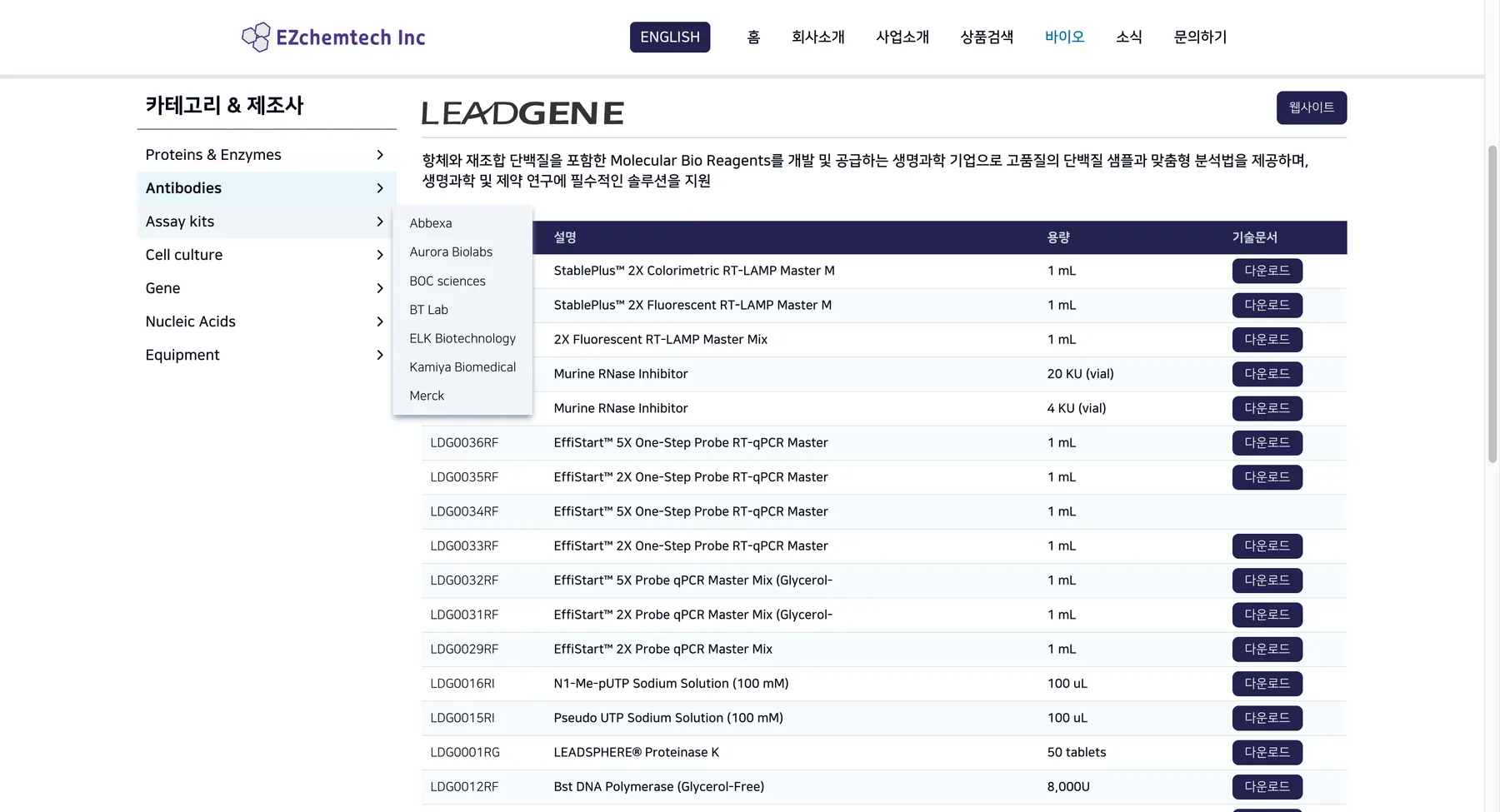The height and width of the screenshot is (812, 1500).
Task: Select the Cell culture category
Action: click(x=267, y=255)
